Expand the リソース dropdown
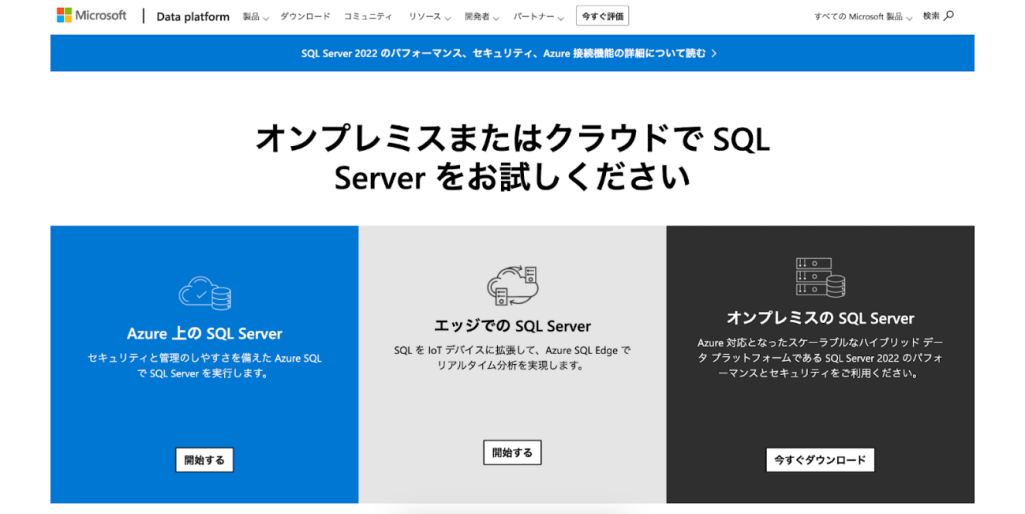Screen dimensions: 1025x514 (429, 16)
